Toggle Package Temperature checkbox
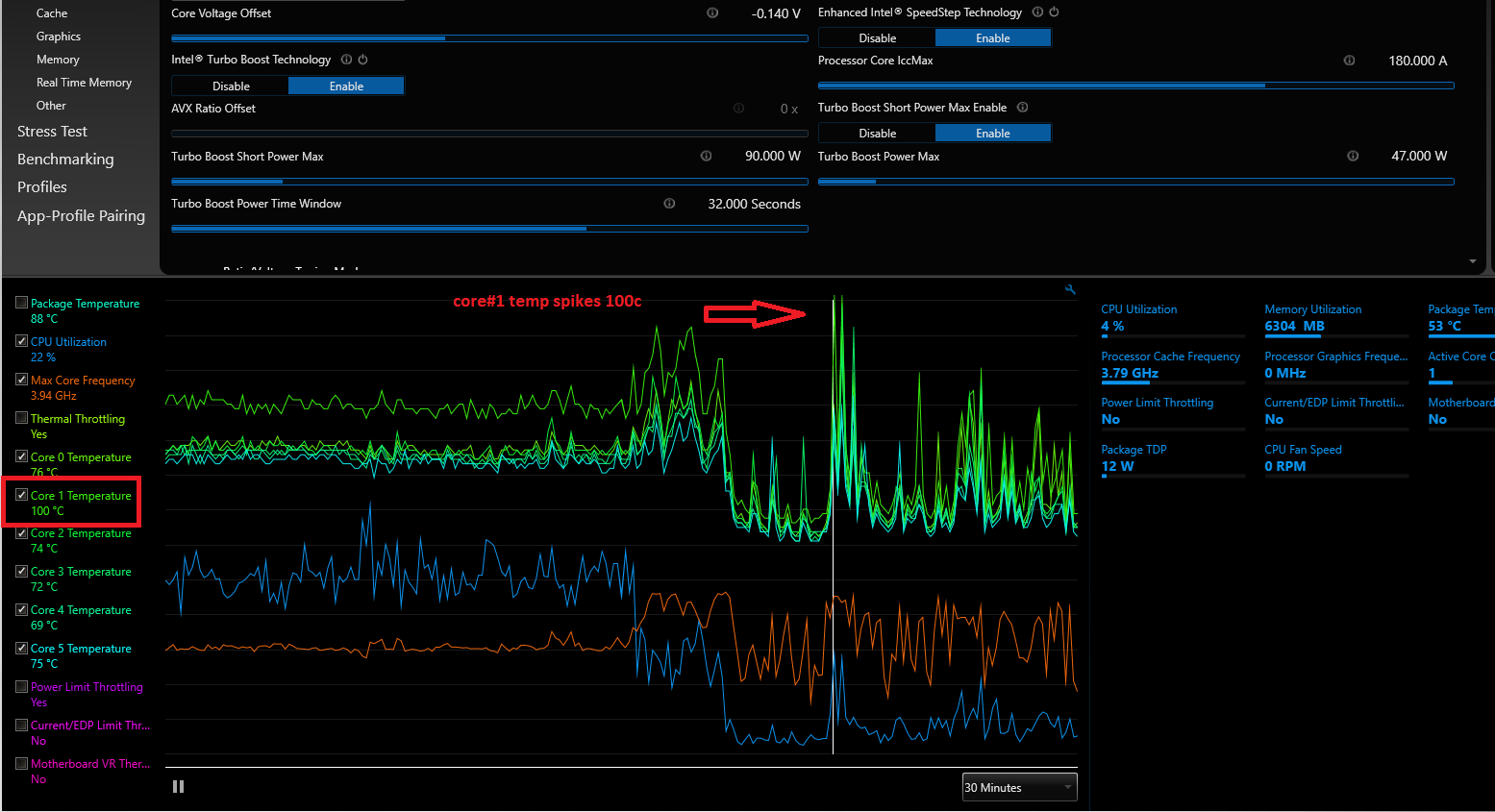1495x812 pixels. tap(21, 303)
